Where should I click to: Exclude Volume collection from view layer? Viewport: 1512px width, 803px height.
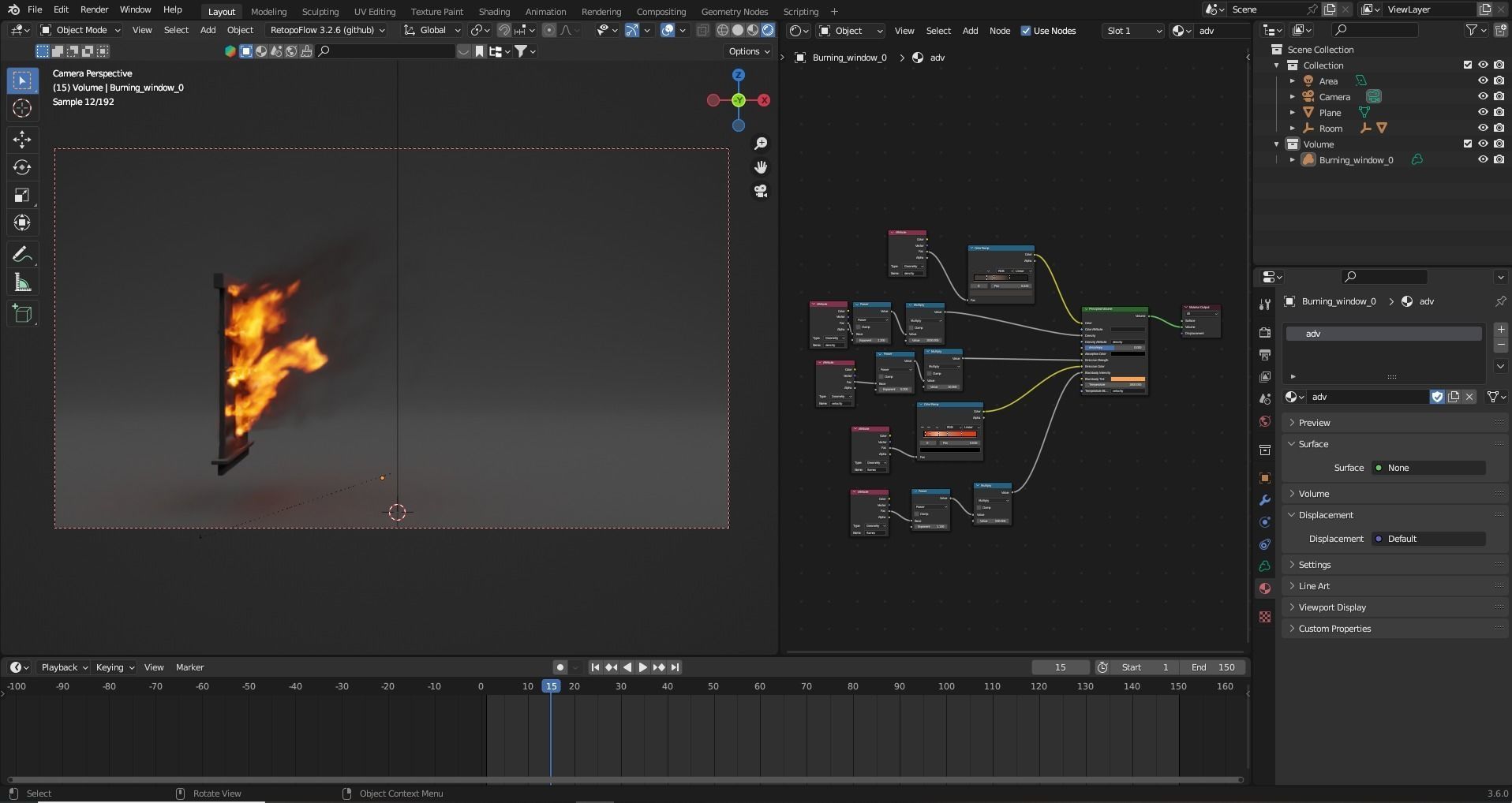point(1468,144)
